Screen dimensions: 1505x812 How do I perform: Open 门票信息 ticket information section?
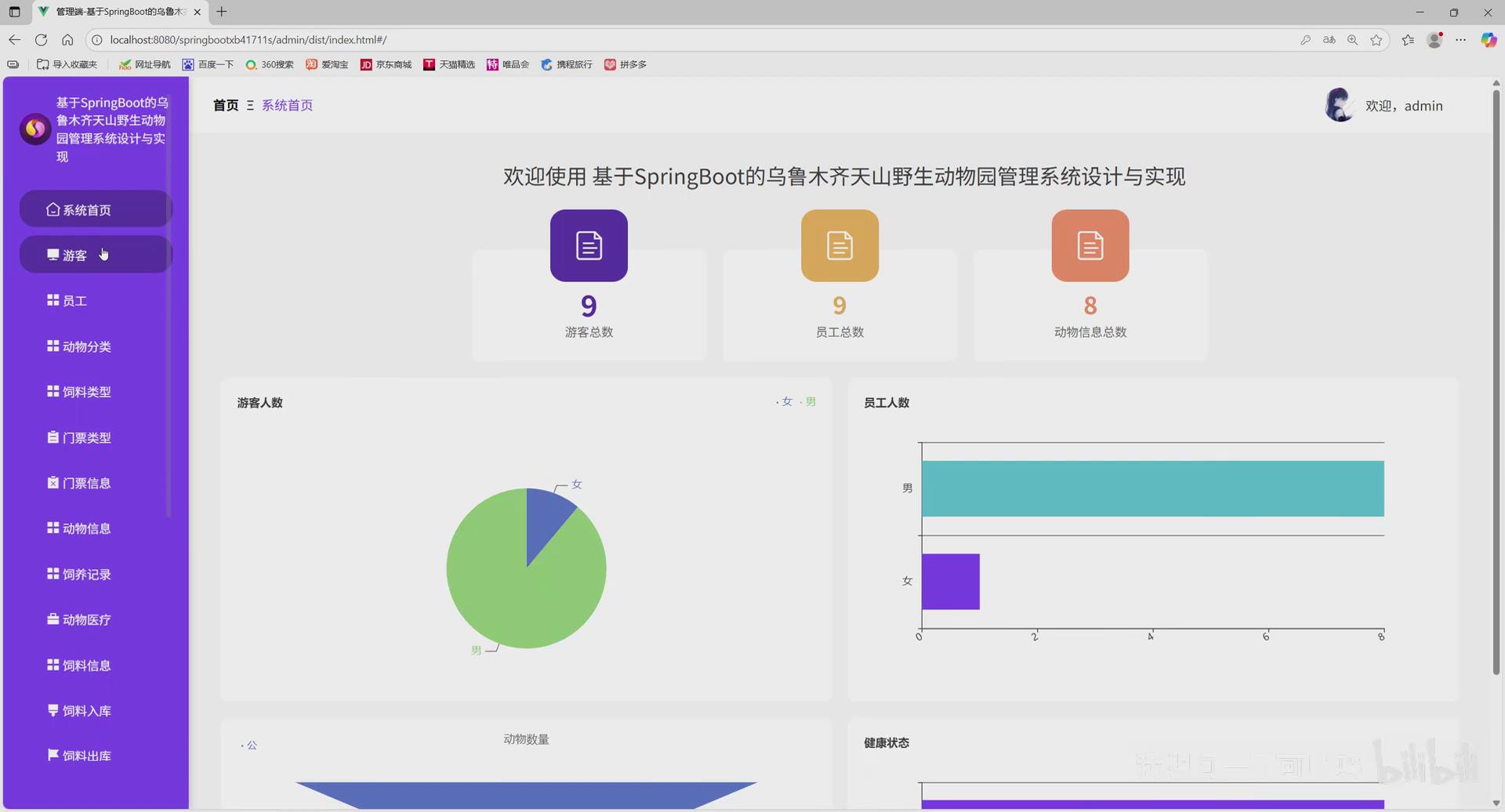[86, 483]
